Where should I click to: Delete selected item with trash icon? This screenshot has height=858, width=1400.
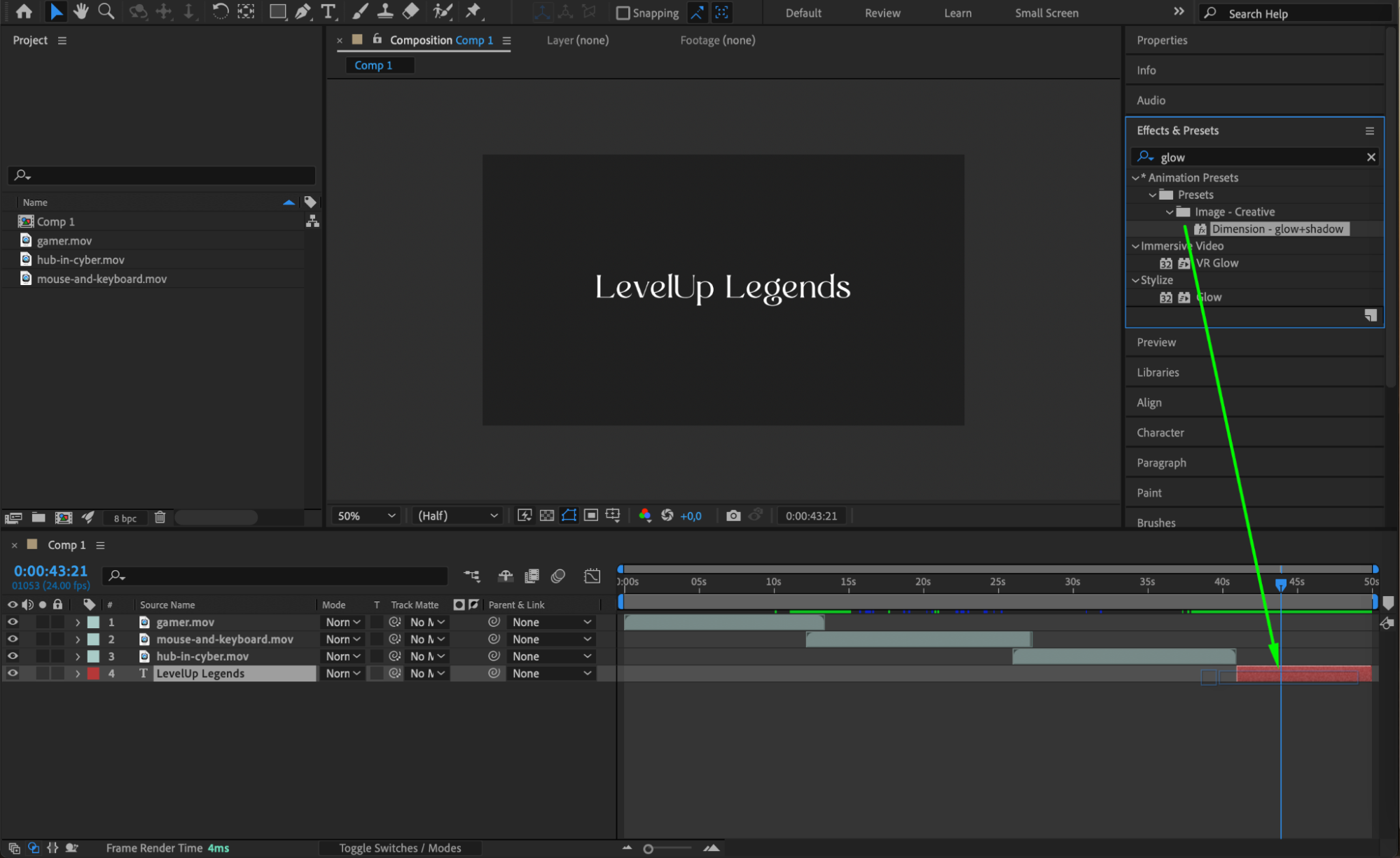click(x=160, y=518)
